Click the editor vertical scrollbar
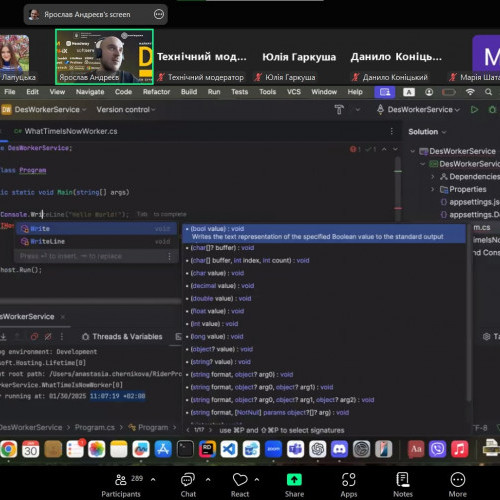The height and width of the screenshot is (500, 500). 398,188
